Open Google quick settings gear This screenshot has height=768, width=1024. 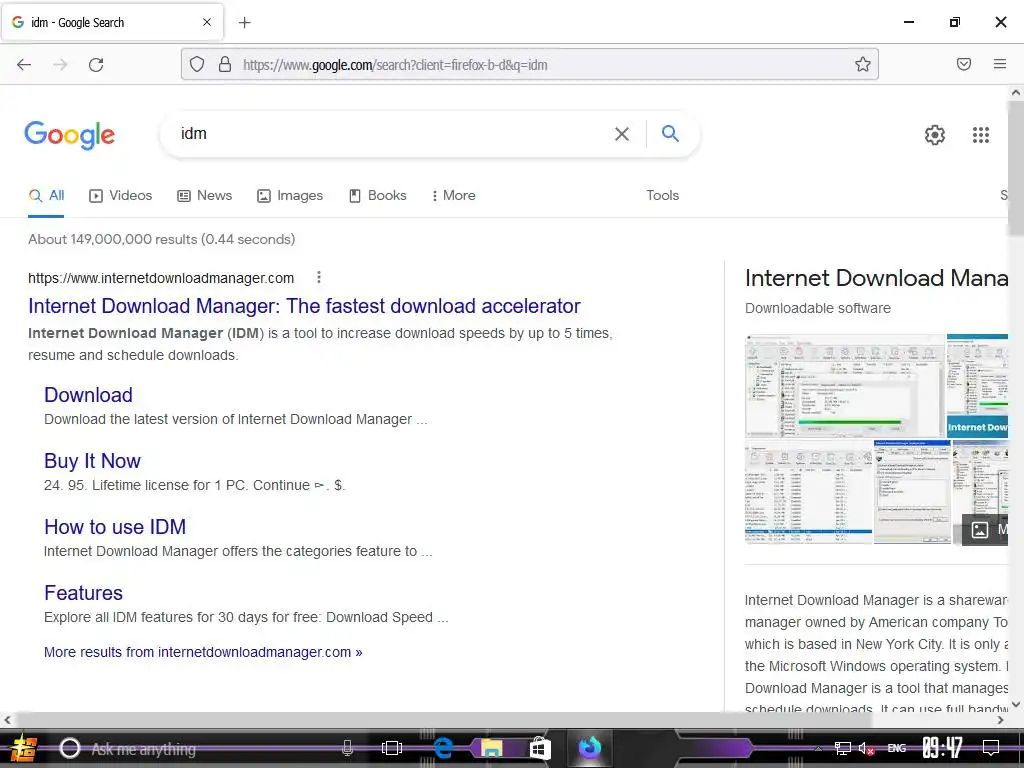click(x=935, y=135)
